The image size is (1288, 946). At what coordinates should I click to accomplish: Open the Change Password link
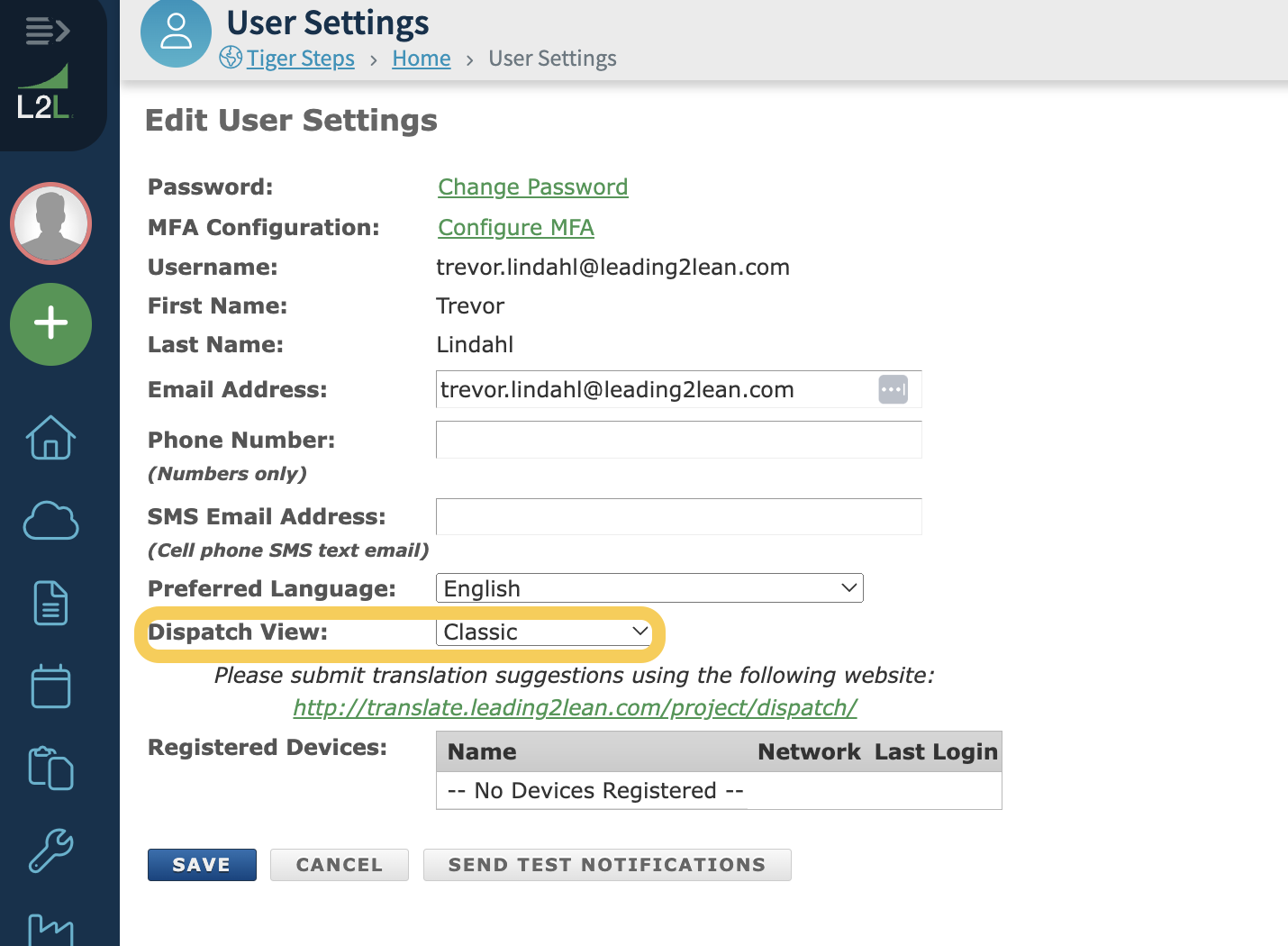[532, 186]
